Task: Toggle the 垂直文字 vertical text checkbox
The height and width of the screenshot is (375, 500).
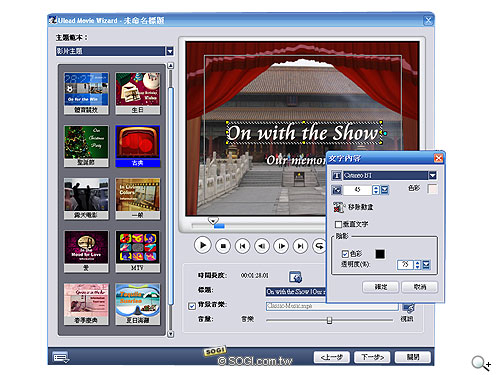Action: (338, 224)
